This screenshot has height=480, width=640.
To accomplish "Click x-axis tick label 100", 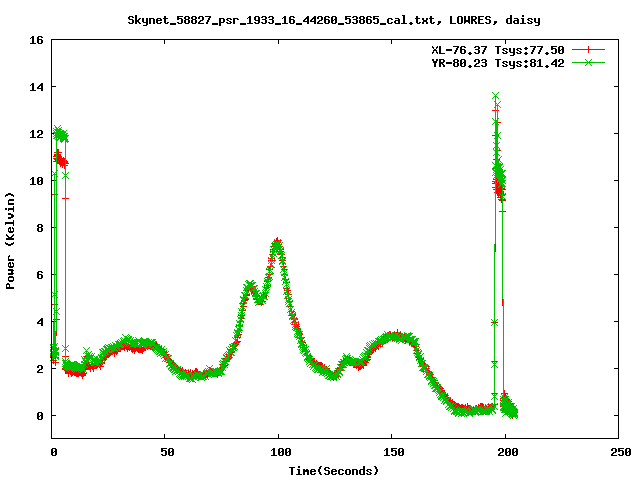I will tap(281, 452).
